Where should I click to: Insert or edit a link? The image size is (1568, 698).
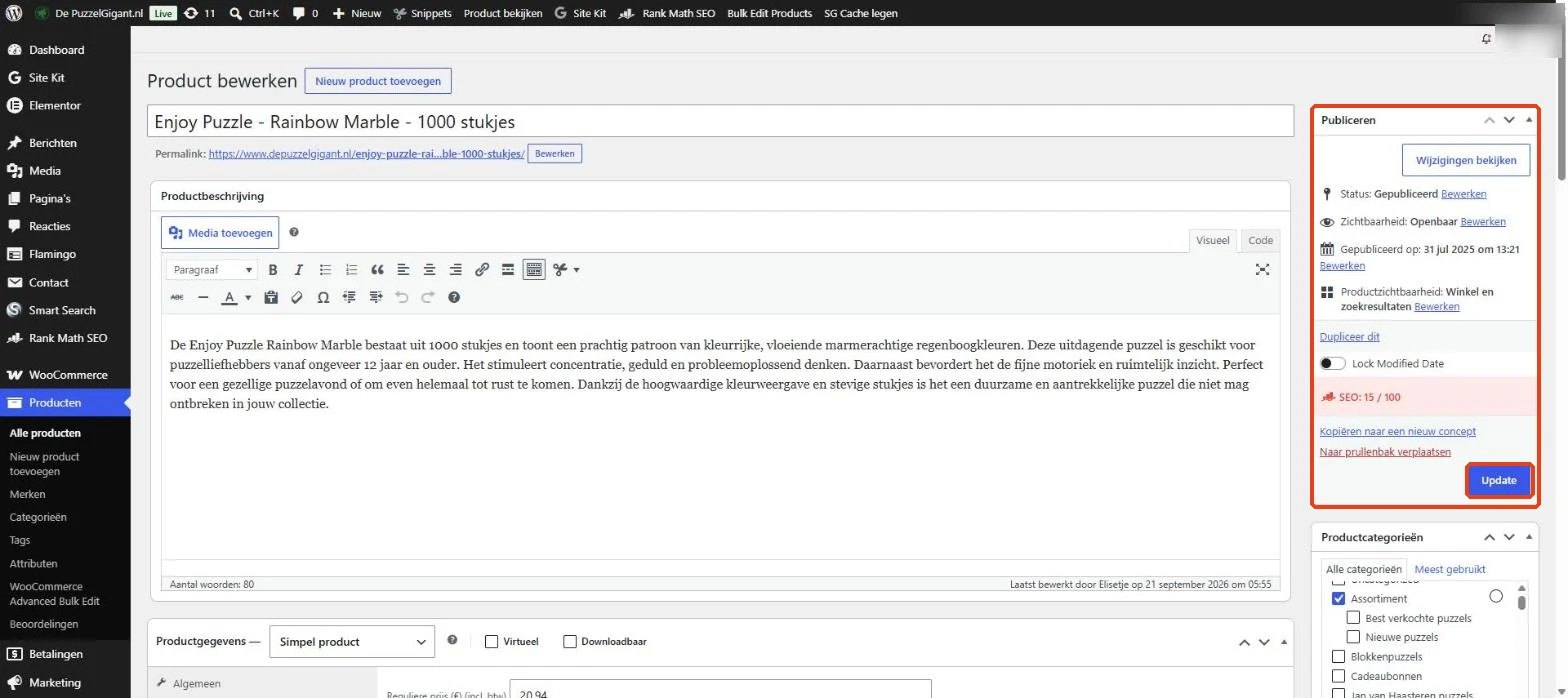click(482, 270)
